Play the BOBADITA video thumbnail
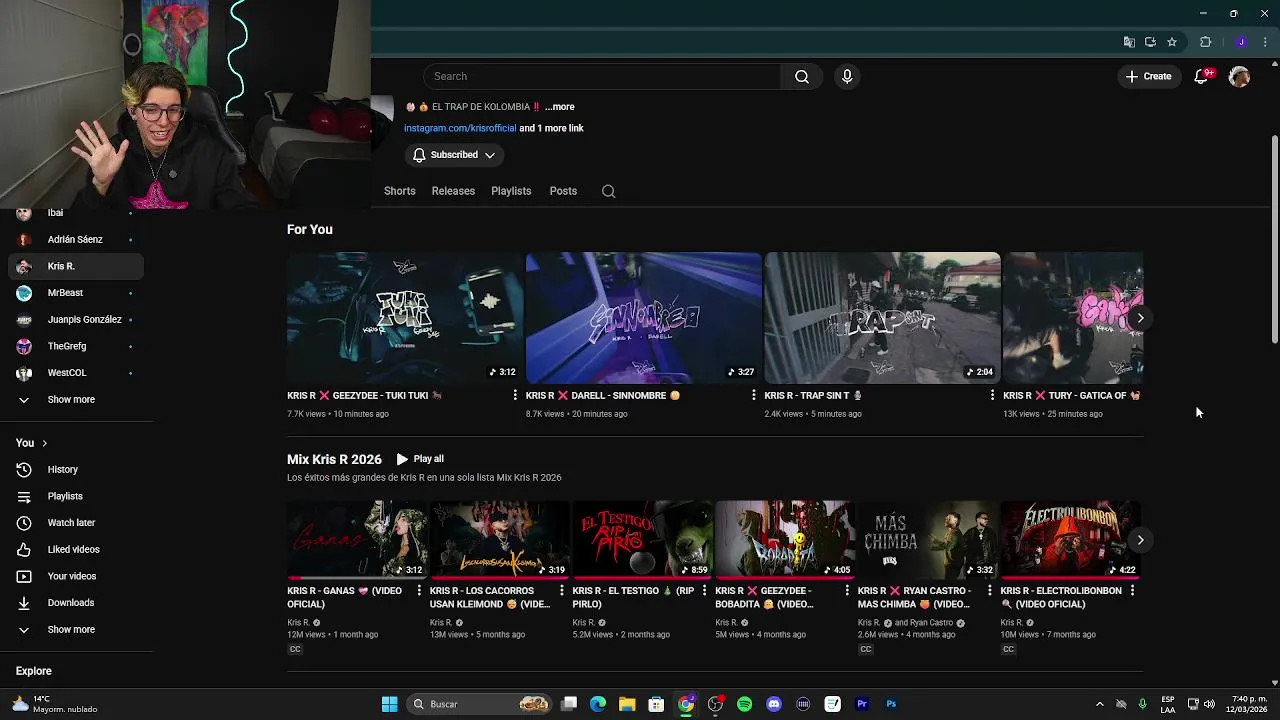Screen dimensions: 1280x720 pyautogui.click(x=786, y=540)
